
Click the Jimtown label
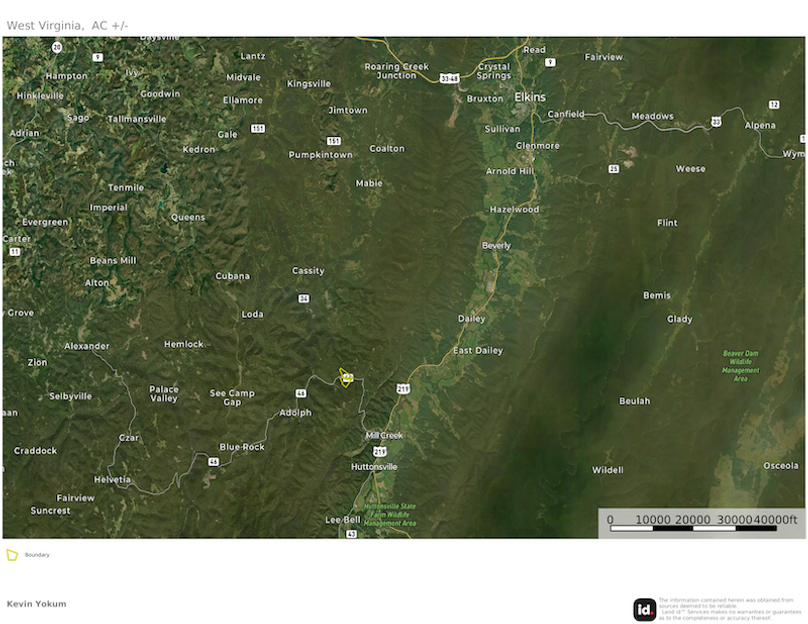pos(348,110)
